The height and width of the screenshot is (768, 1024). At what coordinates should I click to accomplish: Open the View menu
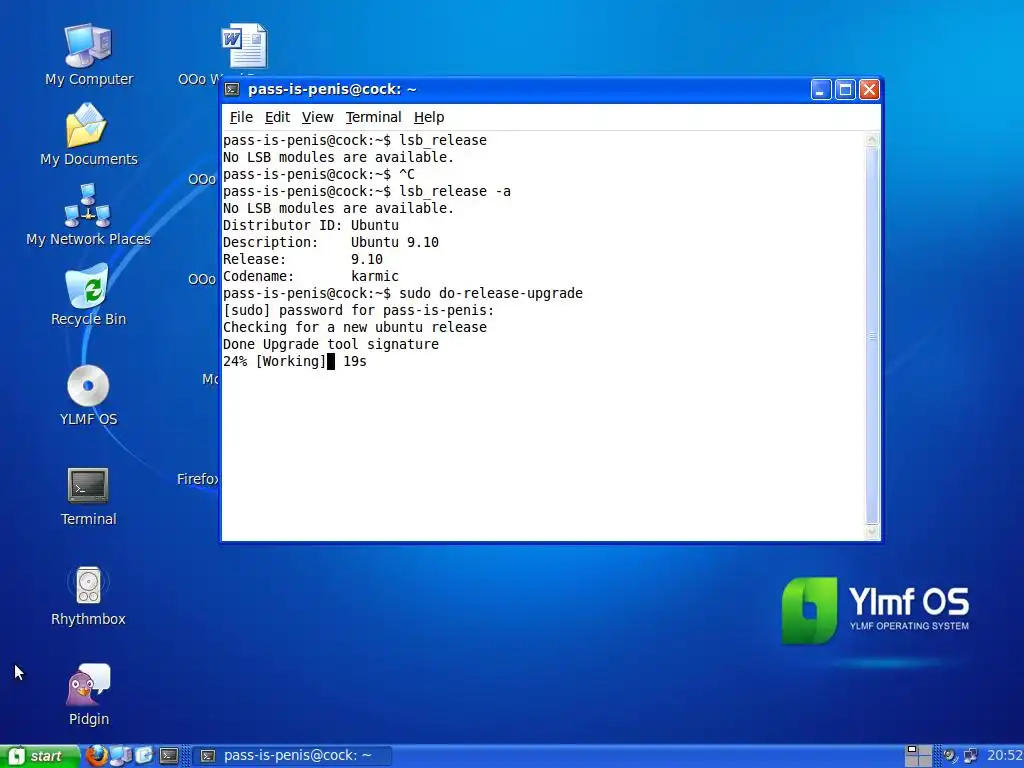point(317,117)
